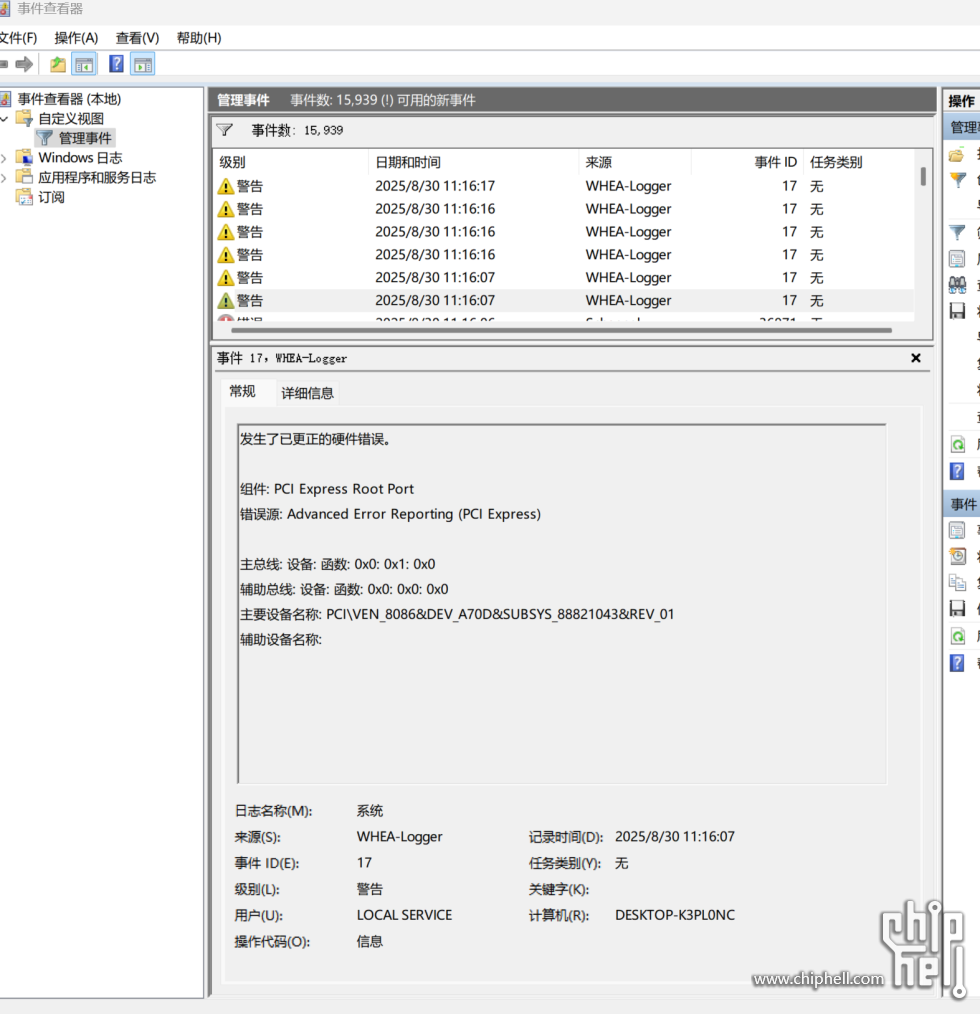Collapse the 管理事件 section header in Actions pane
Screen dimensions: 980x1014
point(963,127)
